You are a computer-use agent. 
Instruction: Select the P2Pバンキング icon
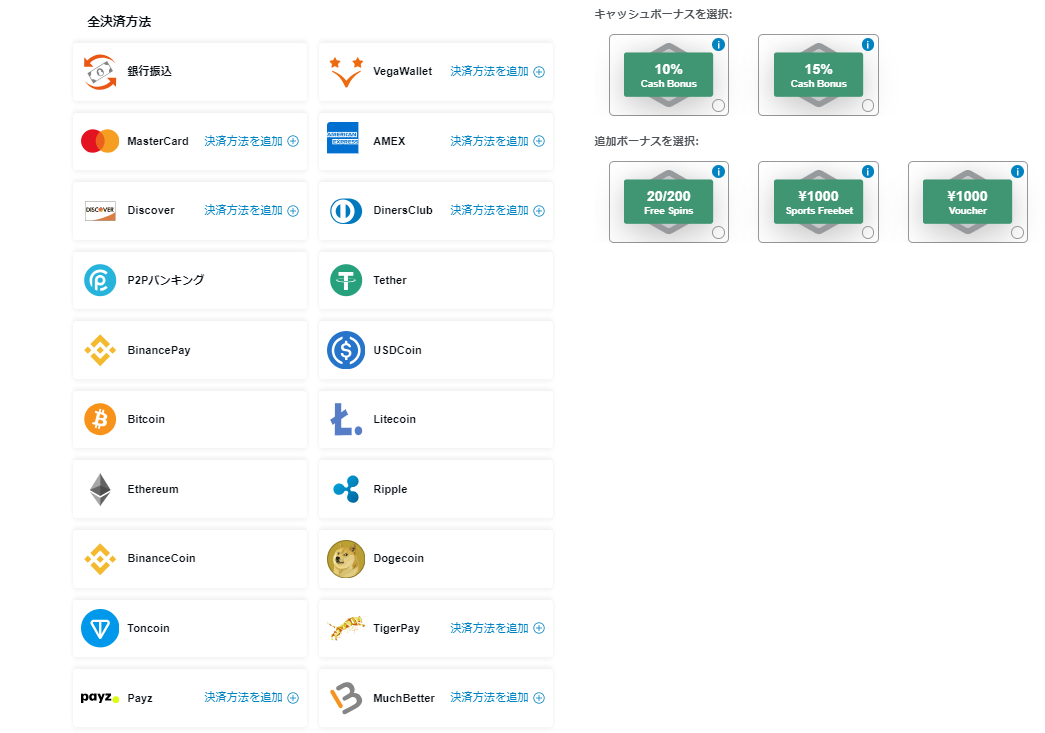(100, 281)
